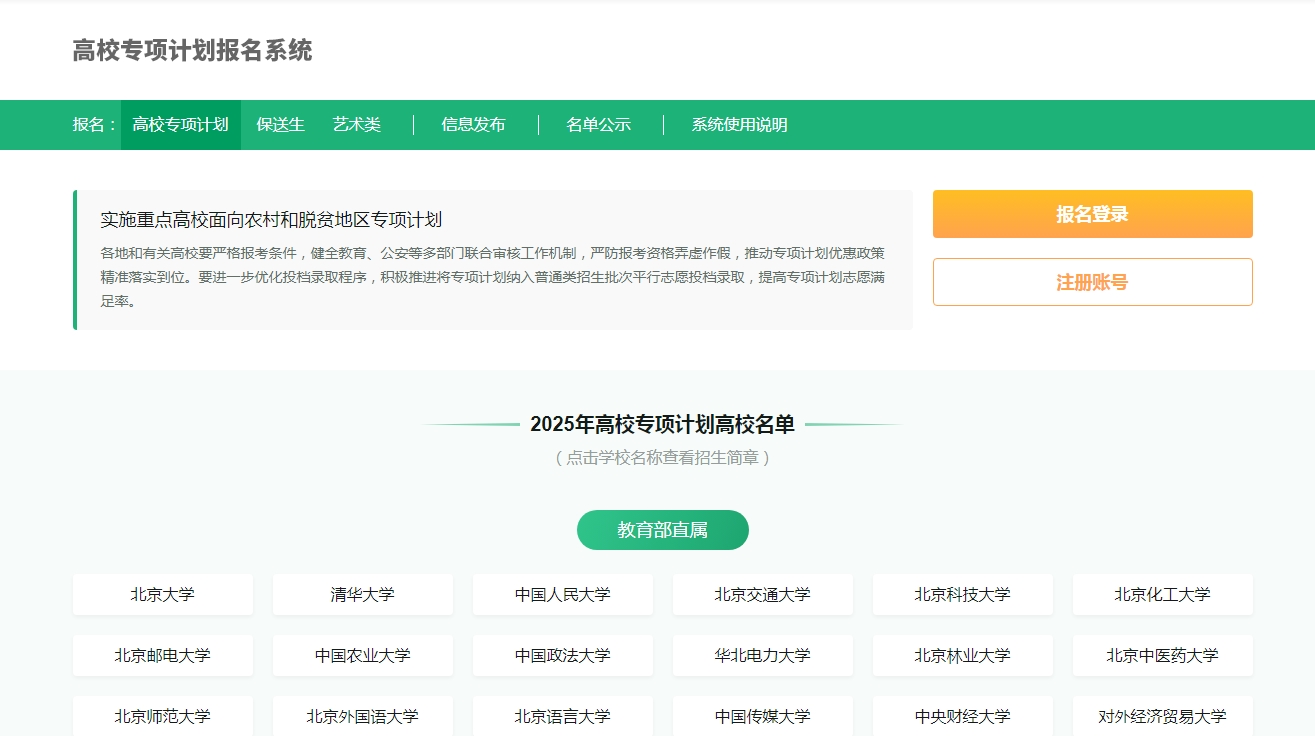The width and height of the screenshot is (1315, 736).
Task: Click the hint 点击学校名称查看招生简章
Action: tap(662, 458)
